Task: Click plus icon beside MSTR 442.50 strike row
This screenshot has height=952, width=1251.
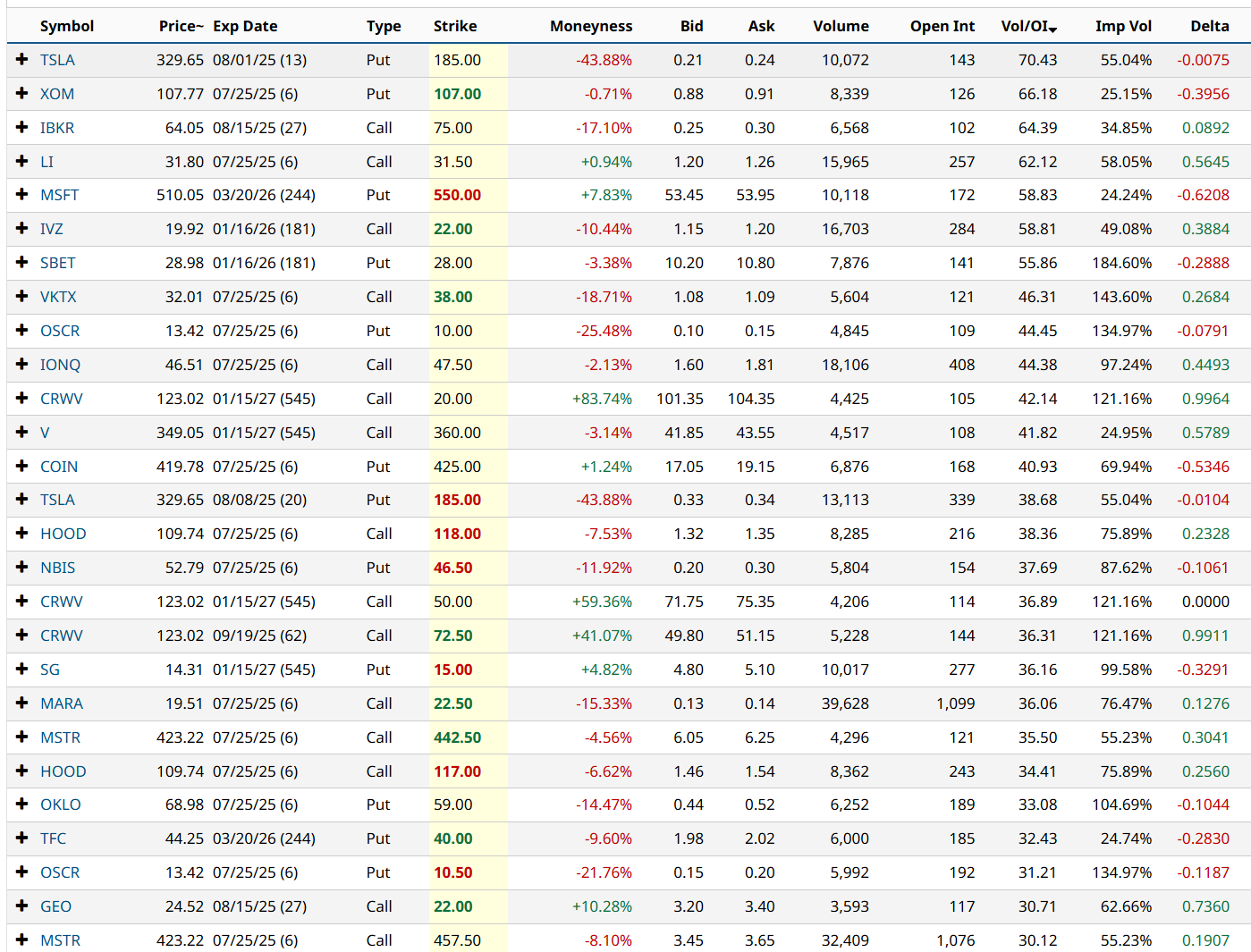Action: [x=22, y=737]
